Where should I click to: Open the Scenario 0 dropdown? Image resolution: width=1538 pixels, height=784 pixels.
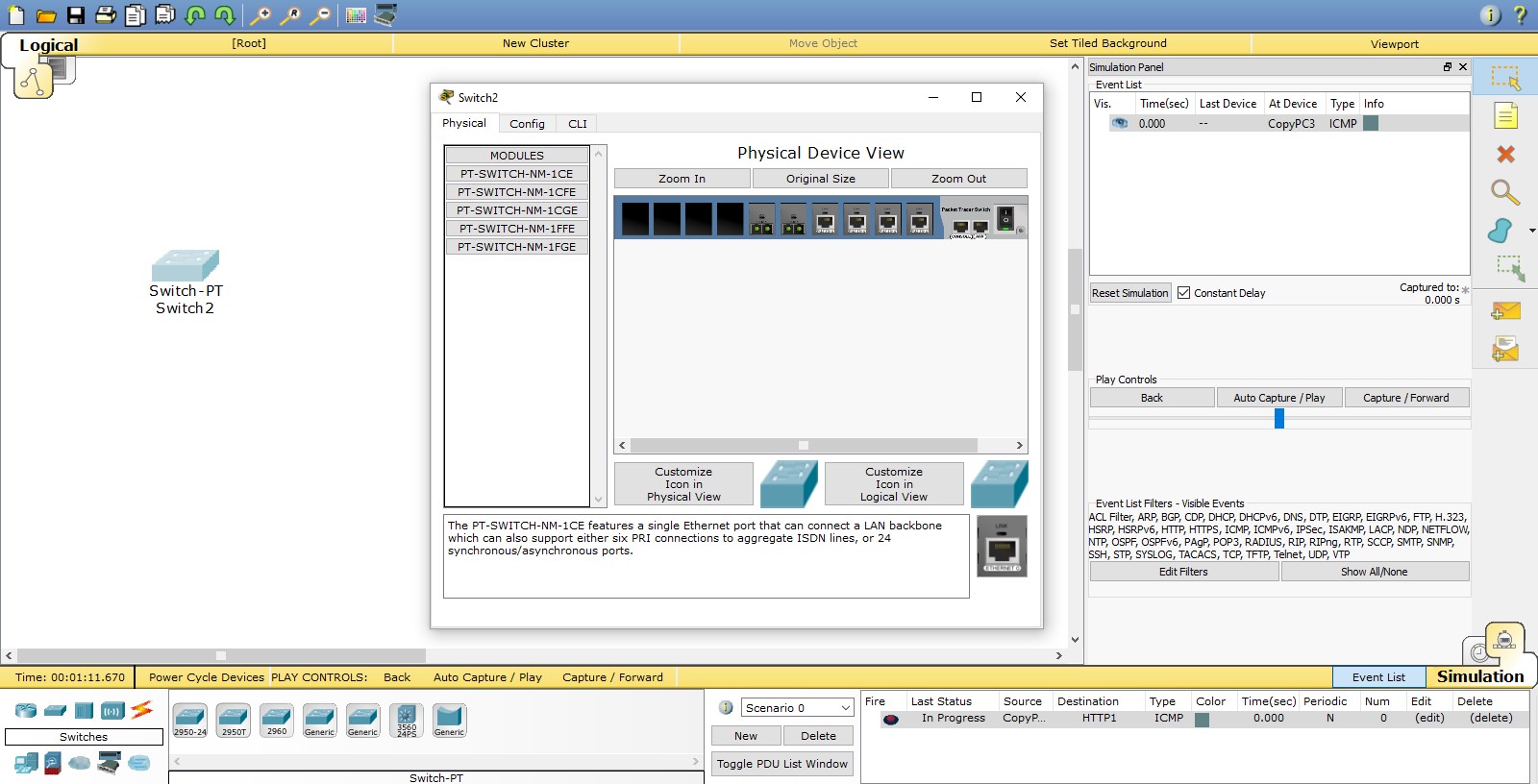797,708
